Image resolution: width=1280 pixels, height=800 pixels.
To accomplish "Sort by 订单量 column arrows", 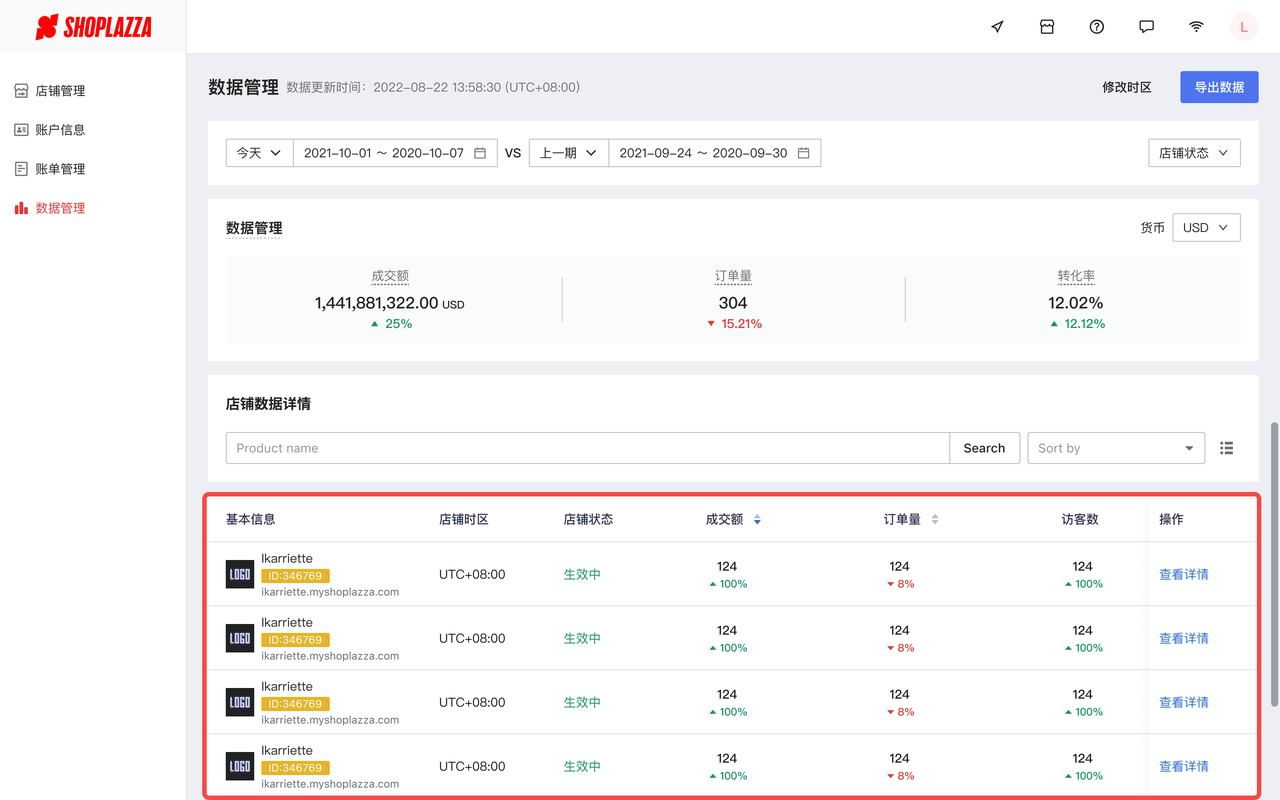I will [935, 520].
